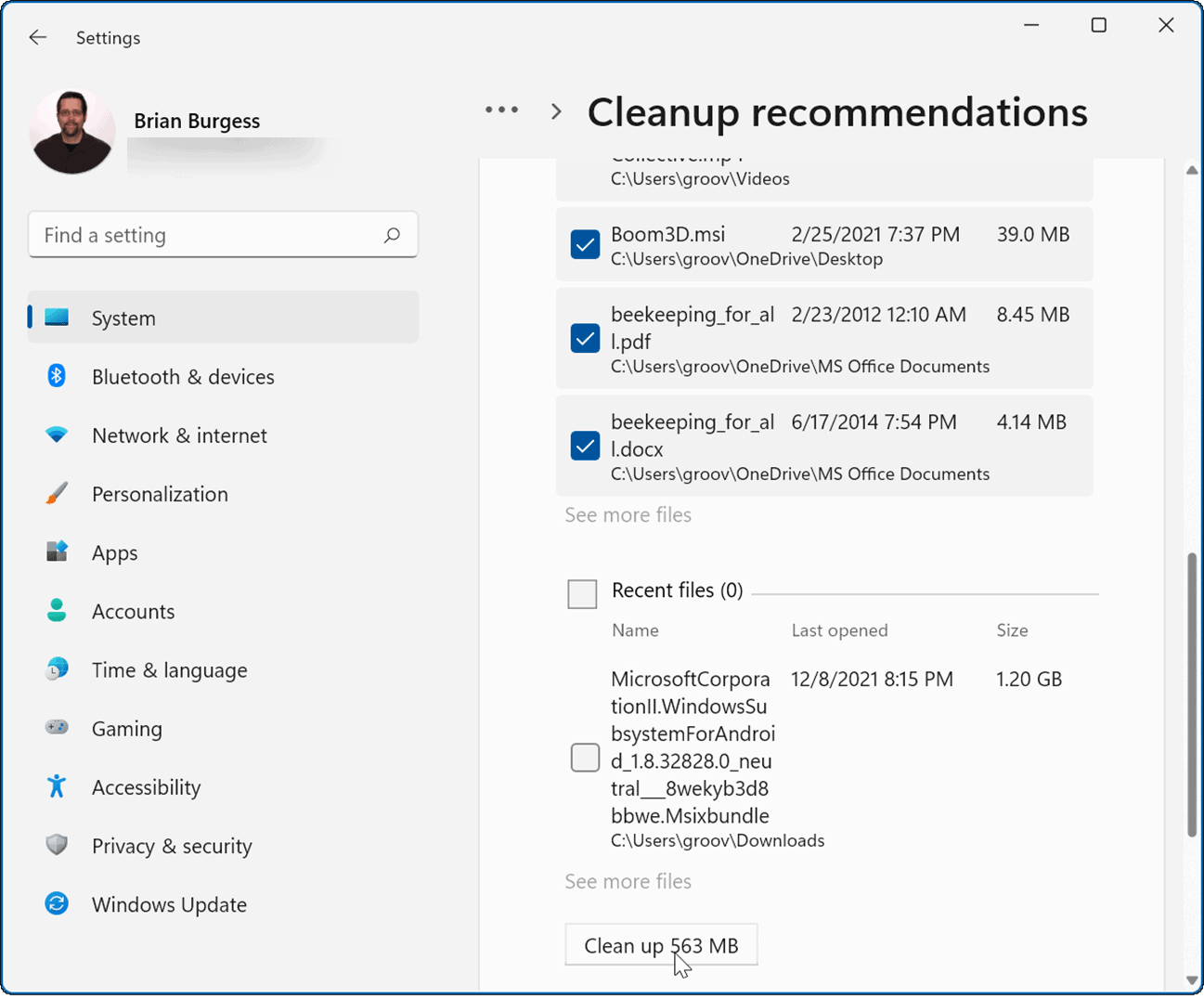Select the Personalization paintbrush icon

click(57, 493)
